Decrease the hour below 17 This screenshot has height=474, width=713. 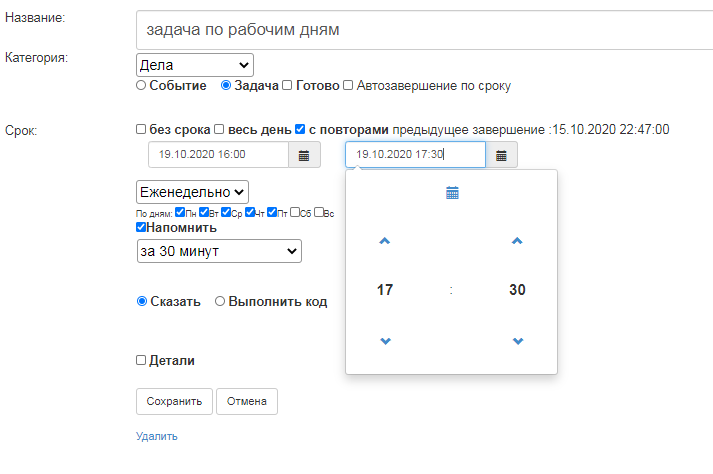[385, 341]
